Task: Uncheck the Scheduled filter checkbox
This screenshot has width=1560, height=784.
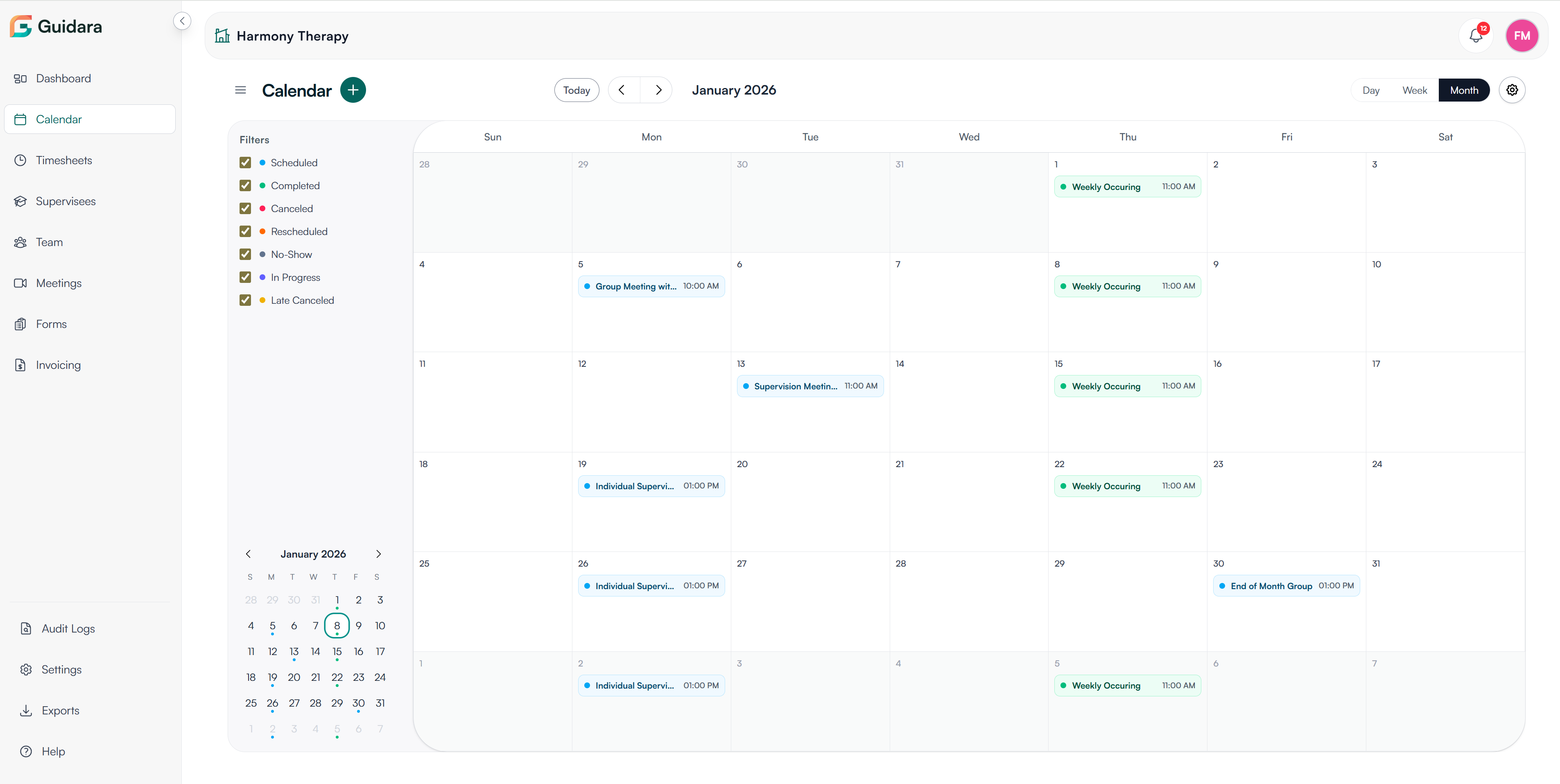Action: 245,163
